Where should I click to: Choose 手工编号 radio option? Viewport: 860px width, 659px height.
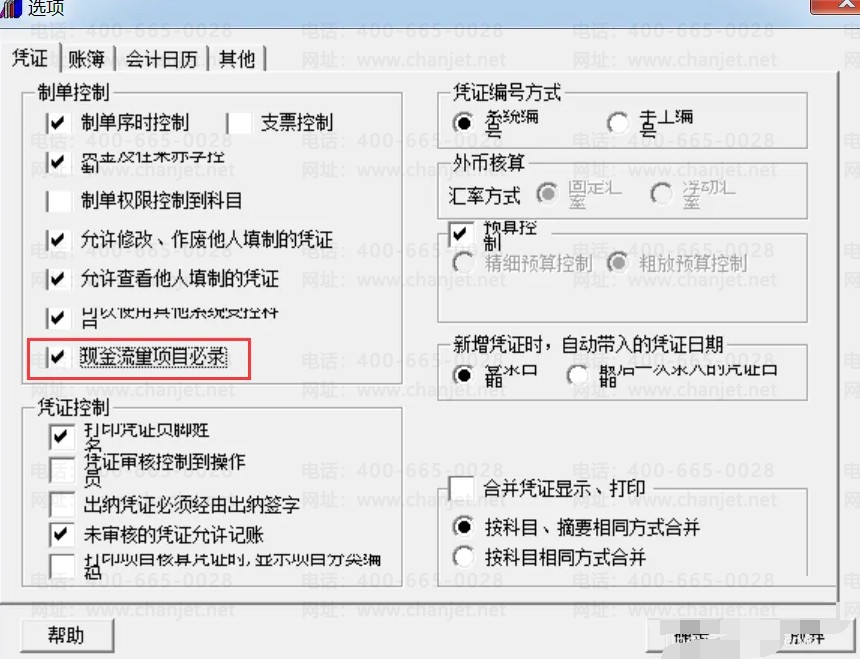click(x=618, y=123)
